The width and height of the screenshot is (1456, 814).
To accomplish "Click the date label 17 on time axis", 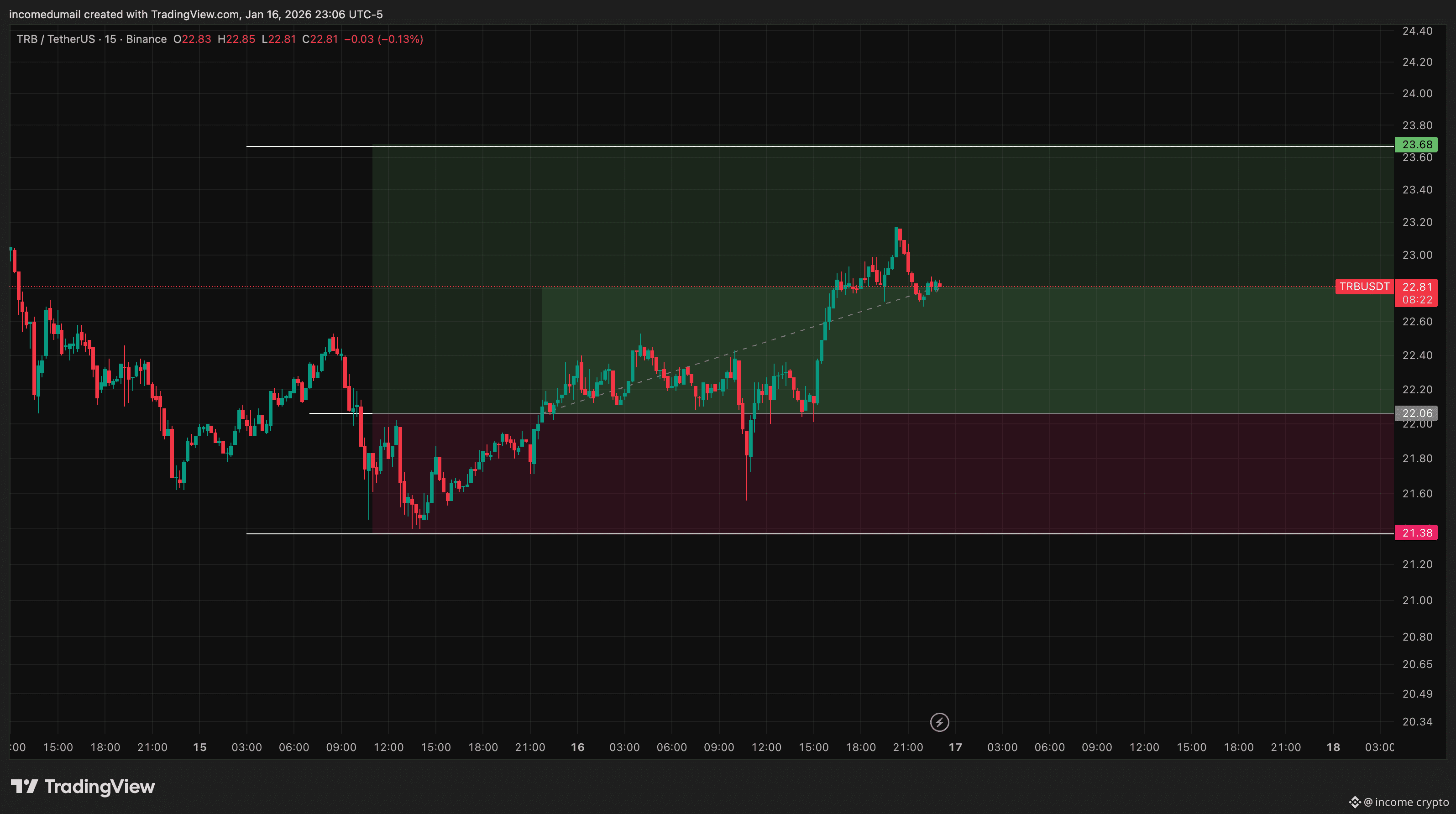I will [955, 747].
